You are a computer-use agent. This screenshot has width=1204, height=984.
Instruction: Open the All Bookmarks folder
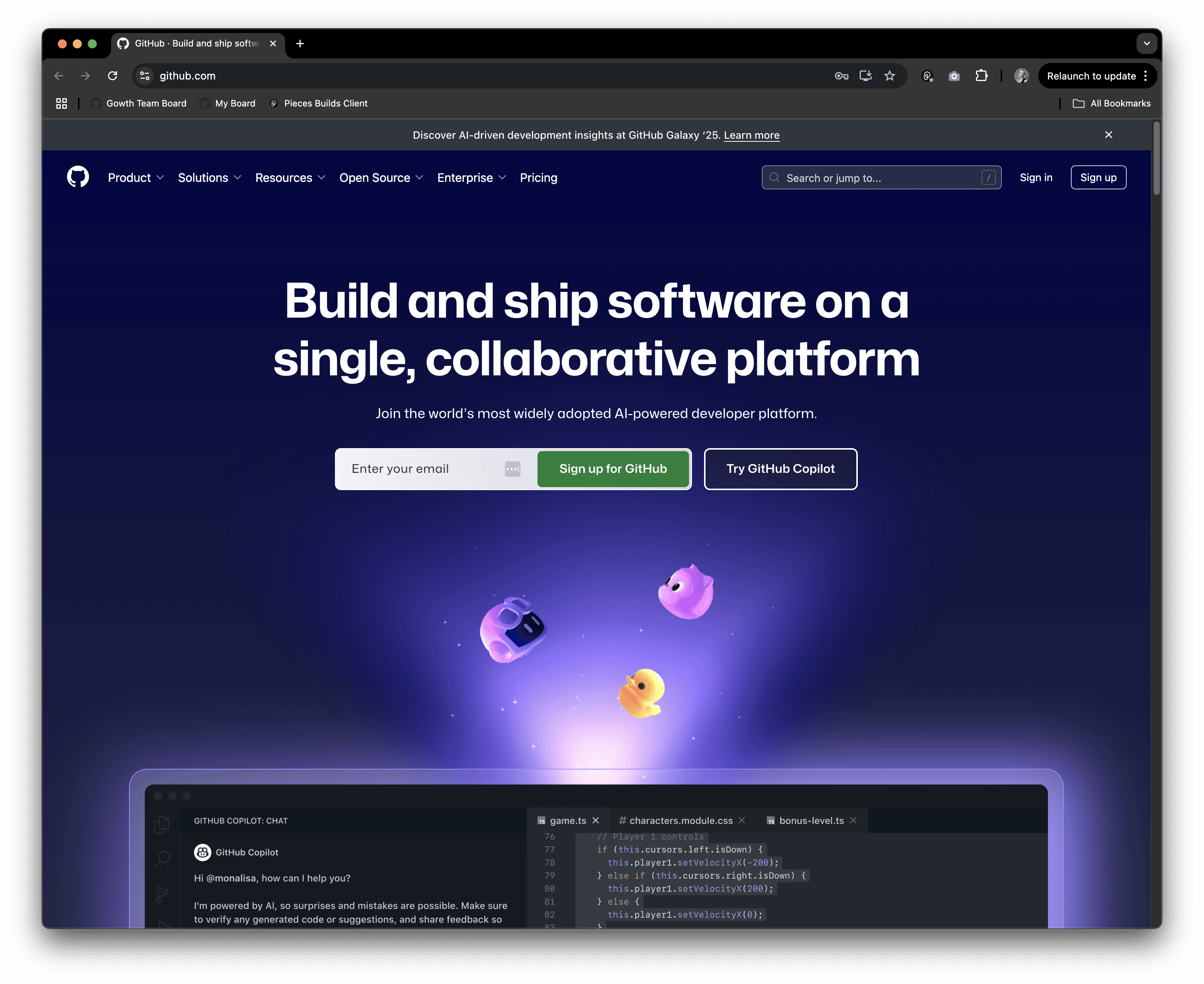point(1112,103)
